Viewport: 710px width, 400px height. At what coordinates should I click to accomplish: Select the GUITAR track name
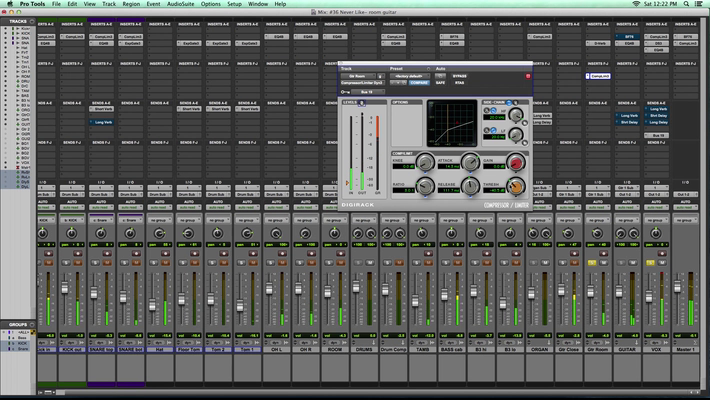pos(627,350)
